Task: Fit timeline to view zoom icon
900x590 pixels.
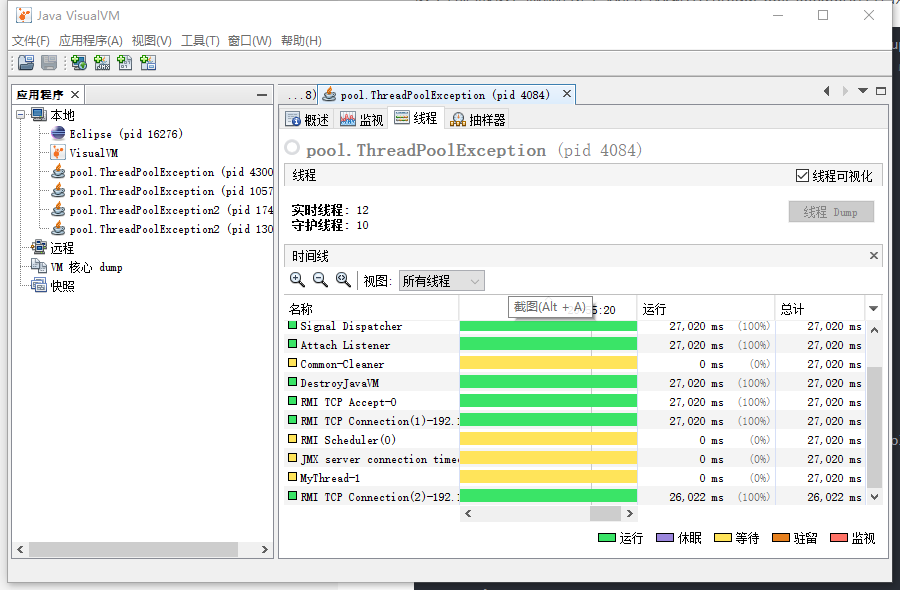Action: 343,280
